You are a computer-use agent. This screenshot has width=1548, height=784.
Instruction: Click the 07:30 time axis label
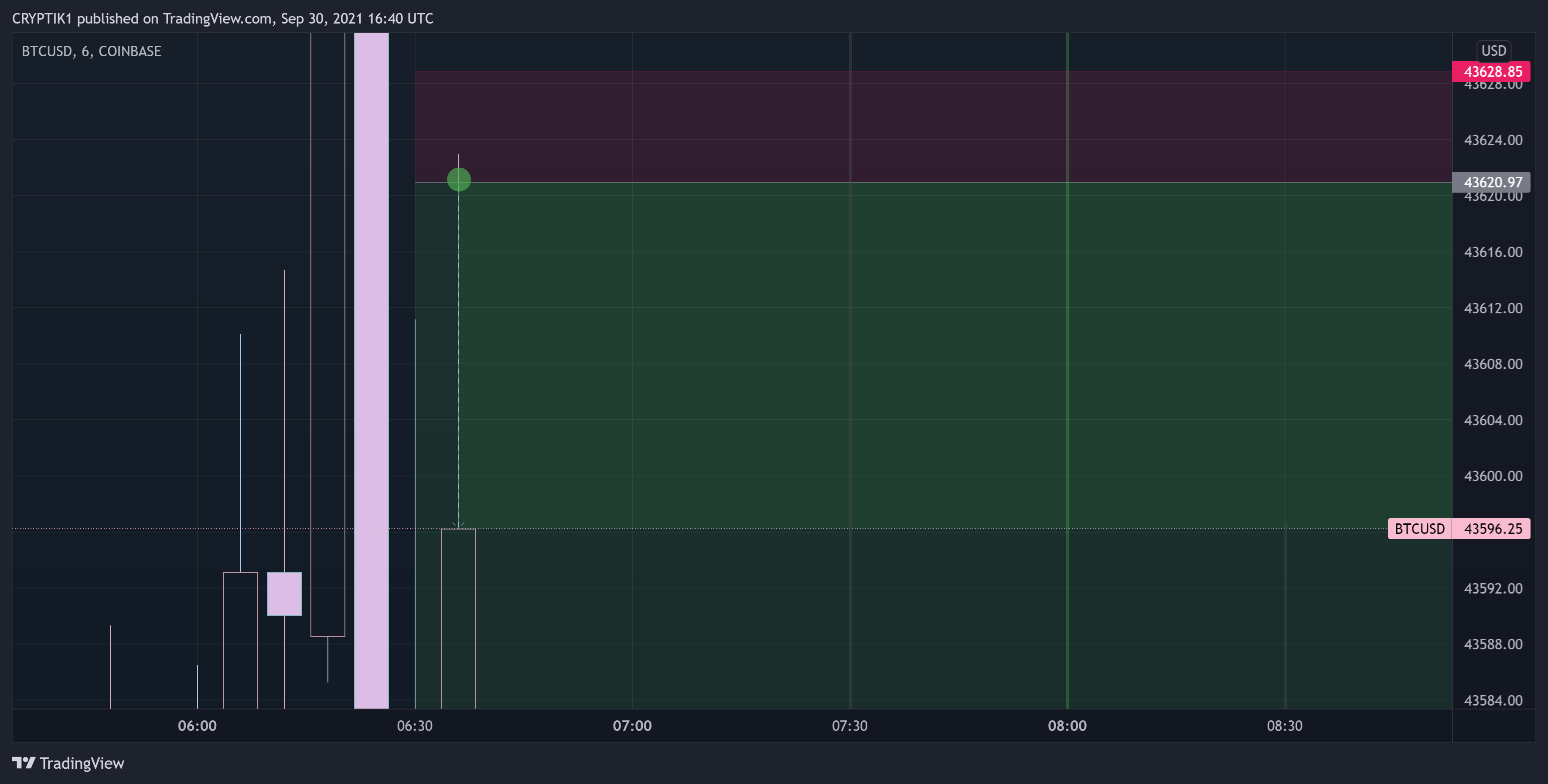(x=850, y=726)
